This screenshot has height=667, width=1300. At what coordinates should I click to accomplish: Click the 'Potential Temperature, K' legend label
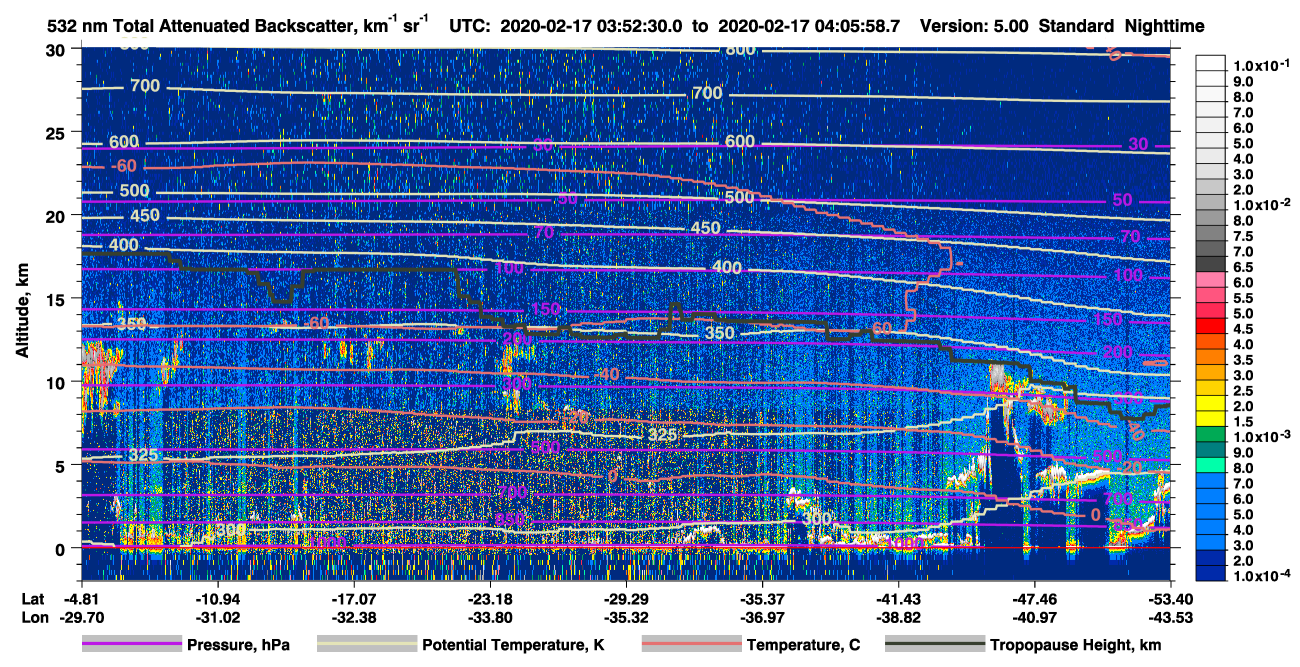[513, 646]
